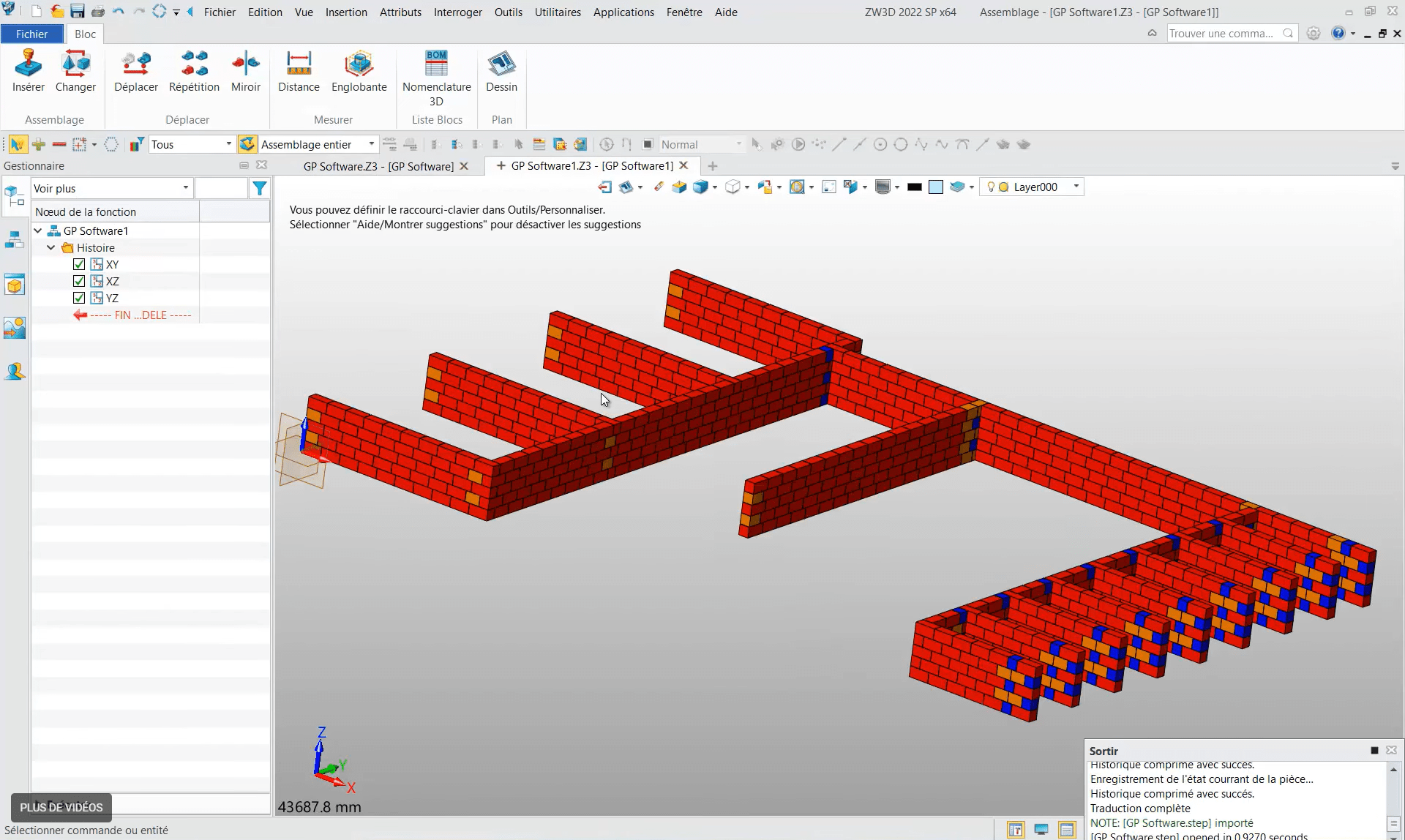Collapse the Histoire tree node
Image resolution: width=1405 pixels, height=840 pixels.
(x=51, y=248)
